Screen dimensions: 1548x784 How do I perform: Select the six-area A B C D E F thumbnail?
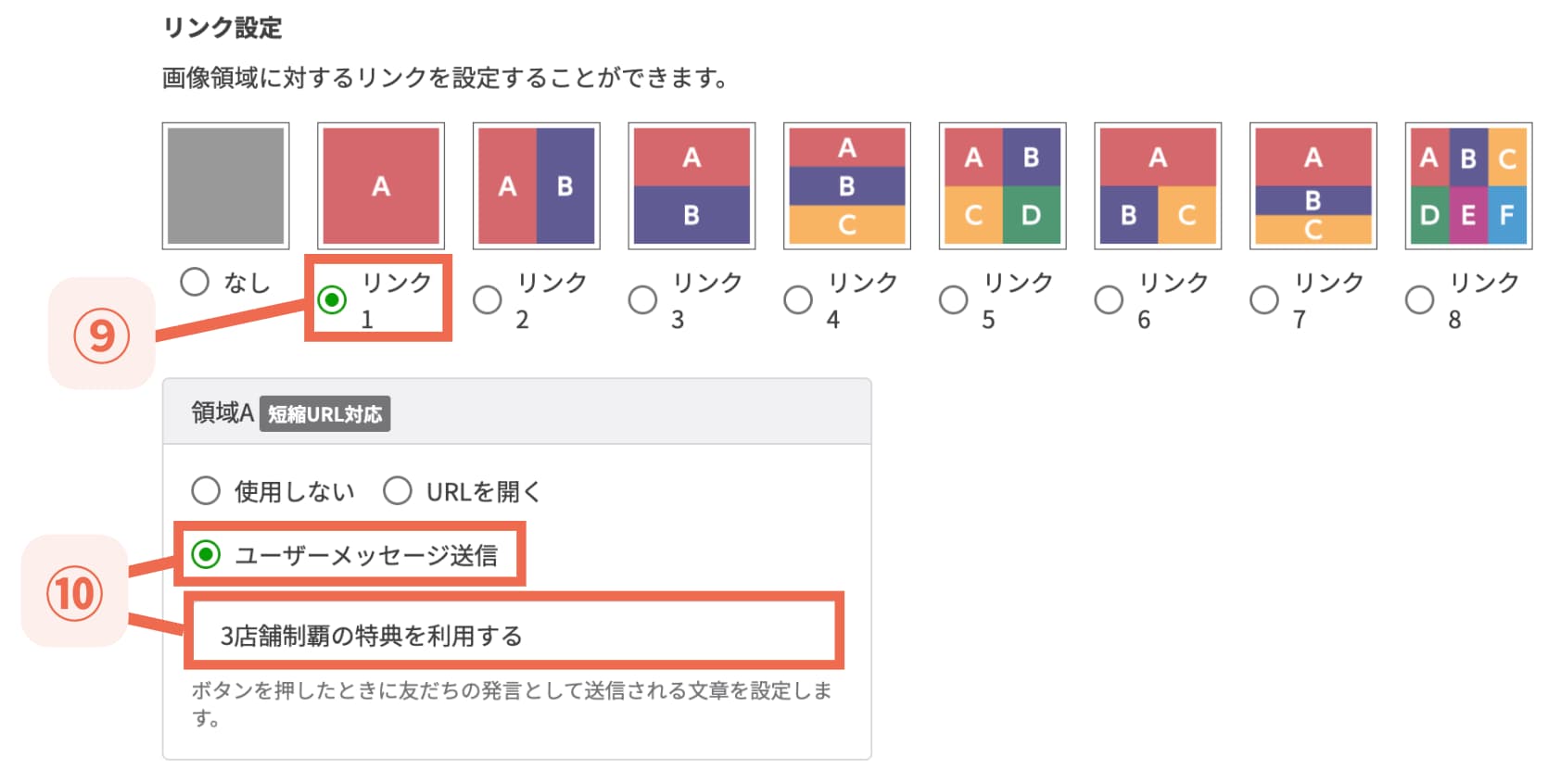pos(1466,184)
